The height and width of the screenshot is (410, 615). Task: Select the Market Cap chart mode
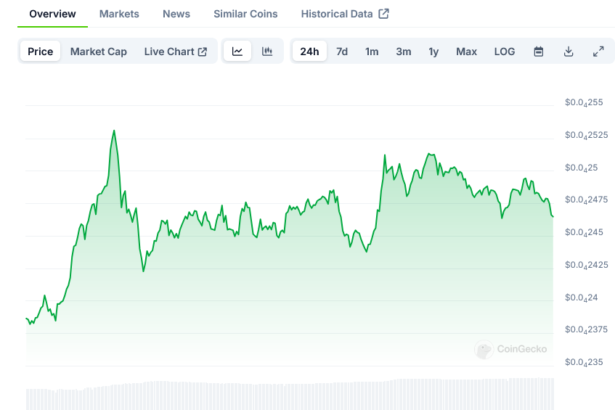[x=98, y=51]
